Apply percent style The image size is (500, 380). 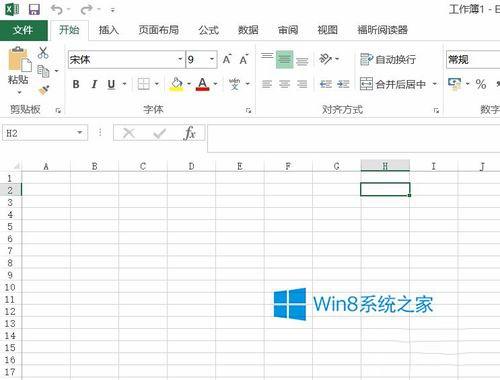(x=481, y=84)
